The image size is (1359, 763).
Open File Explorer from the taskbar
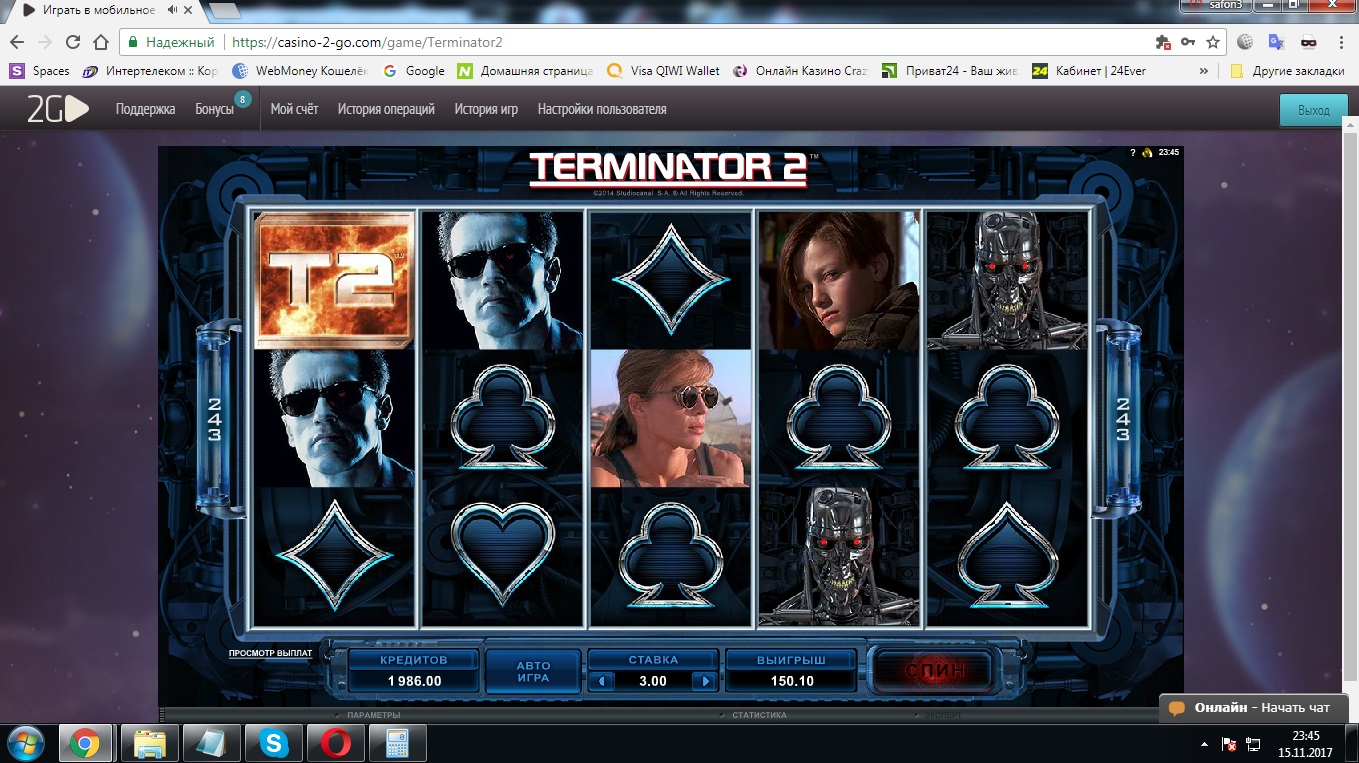pyautogui.click(x=149, y=743)
